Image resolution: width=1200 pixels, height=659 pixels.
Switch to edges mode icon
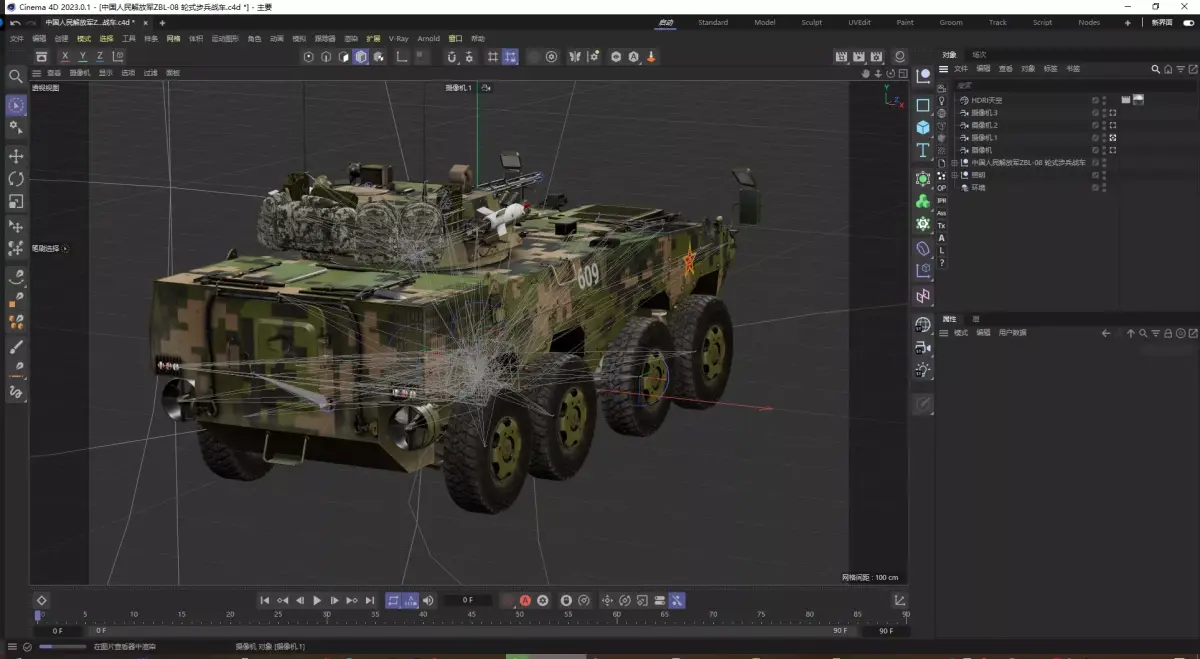326,57
